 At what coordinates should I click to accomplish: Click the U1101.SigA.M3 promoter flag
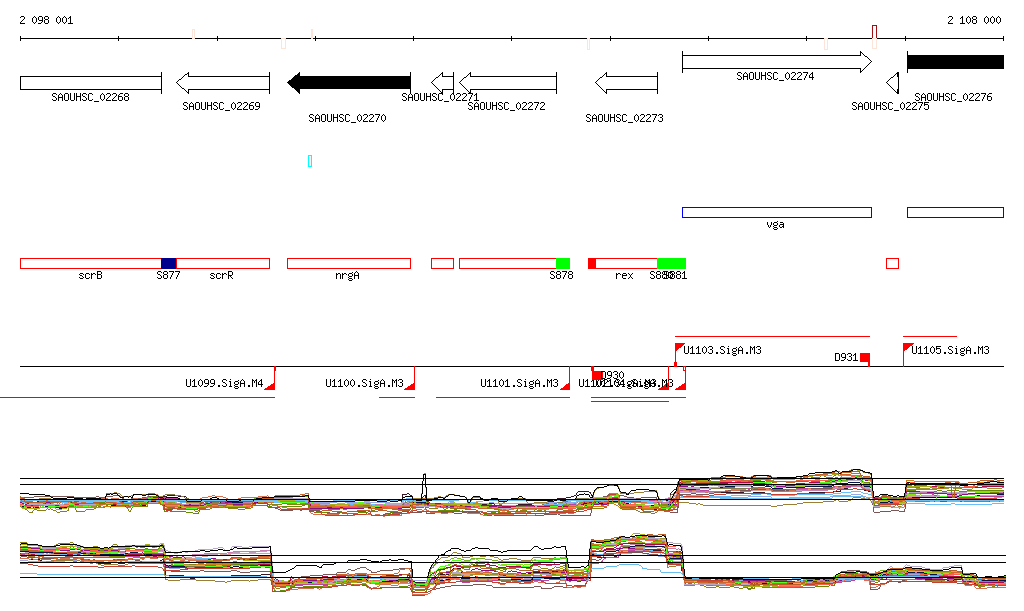pyautogui.click(x=566, y=385)
